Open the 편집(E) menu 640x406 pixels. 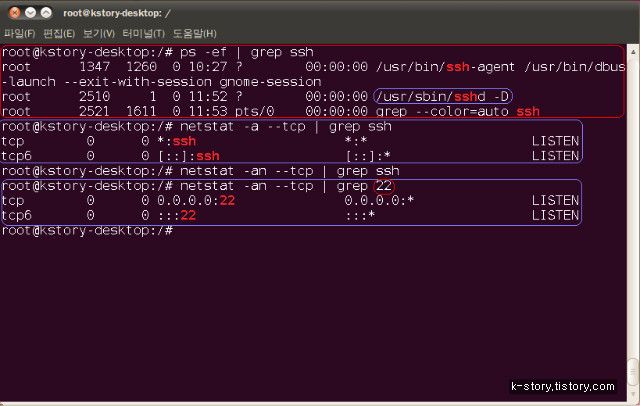pyautogui.click(x=59, y=33)
